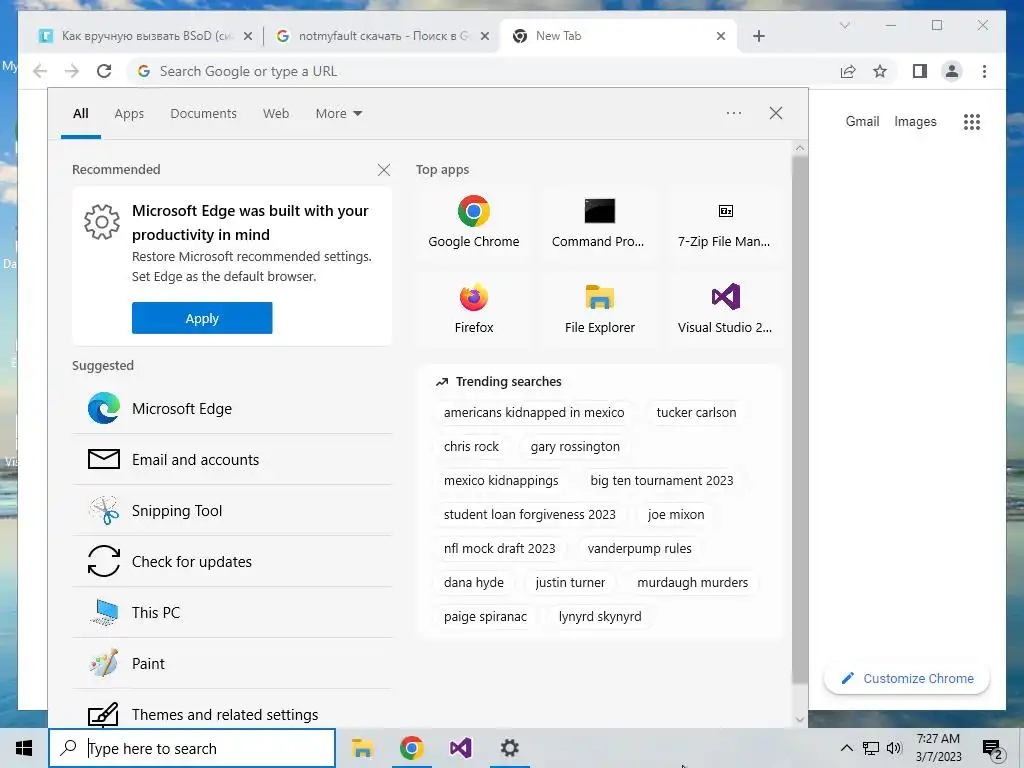Click the search panel scrollbar
This screenshot has width=1024, height=768.
pyautogui.click(x=799, y=419)
